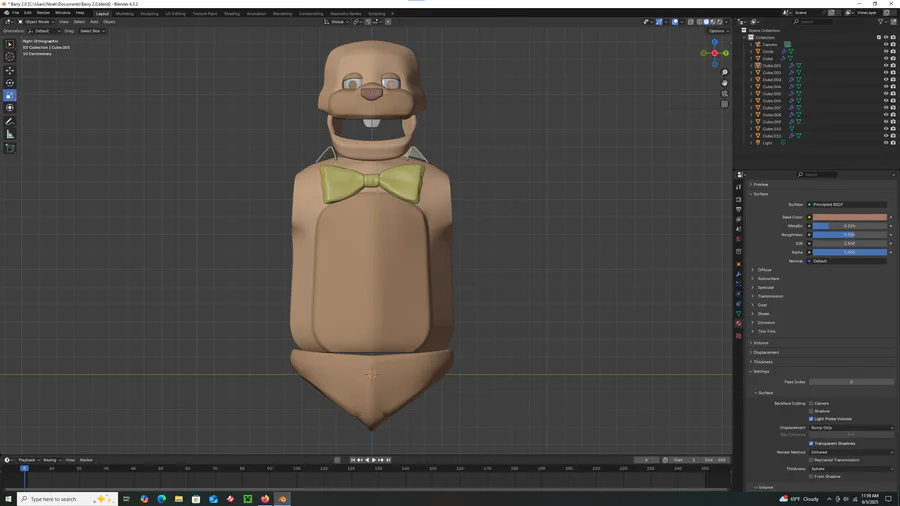Click the Windows taskbar search box

coord(68,499)
